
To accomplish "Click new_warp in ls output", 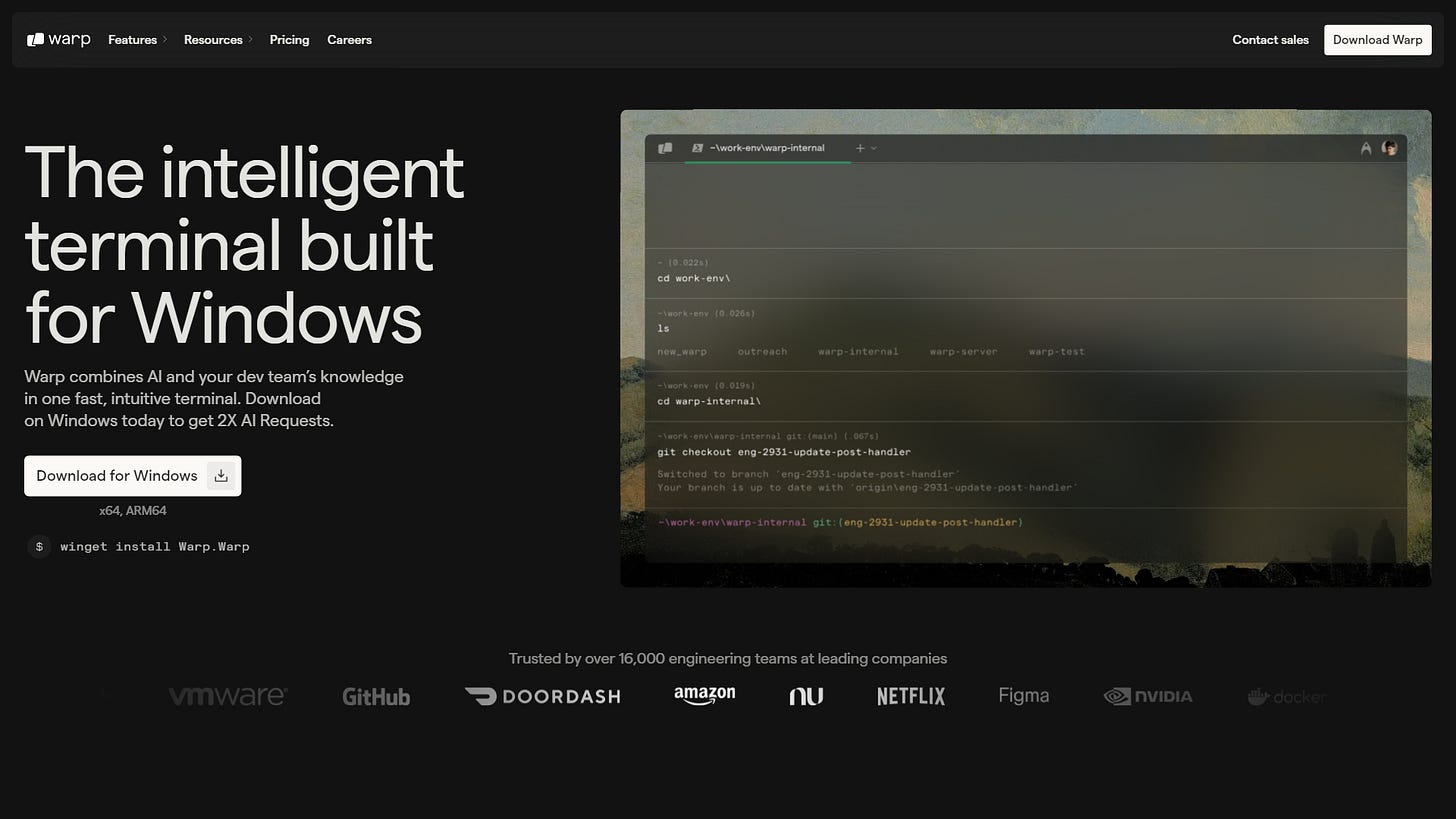I will pos(682,352).
